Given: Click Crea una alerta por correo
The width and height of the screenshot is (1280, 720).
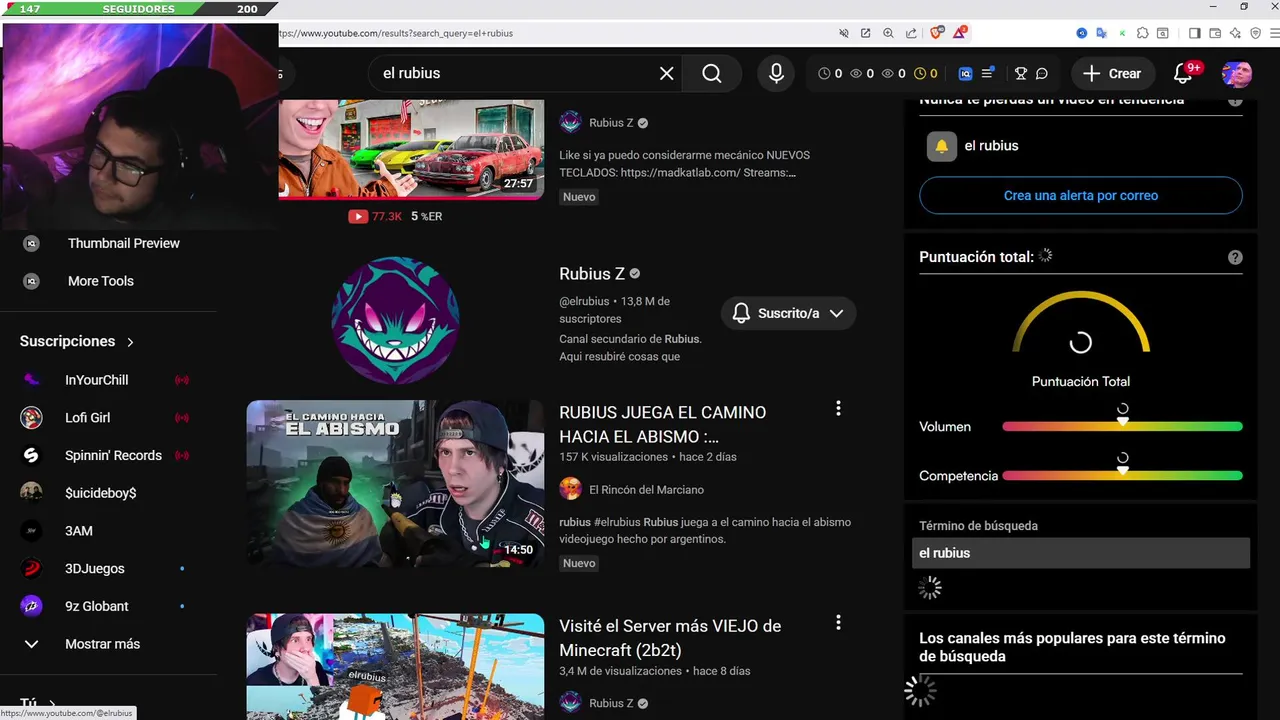Looking at the screenshot, I should tap(1081, 196).
